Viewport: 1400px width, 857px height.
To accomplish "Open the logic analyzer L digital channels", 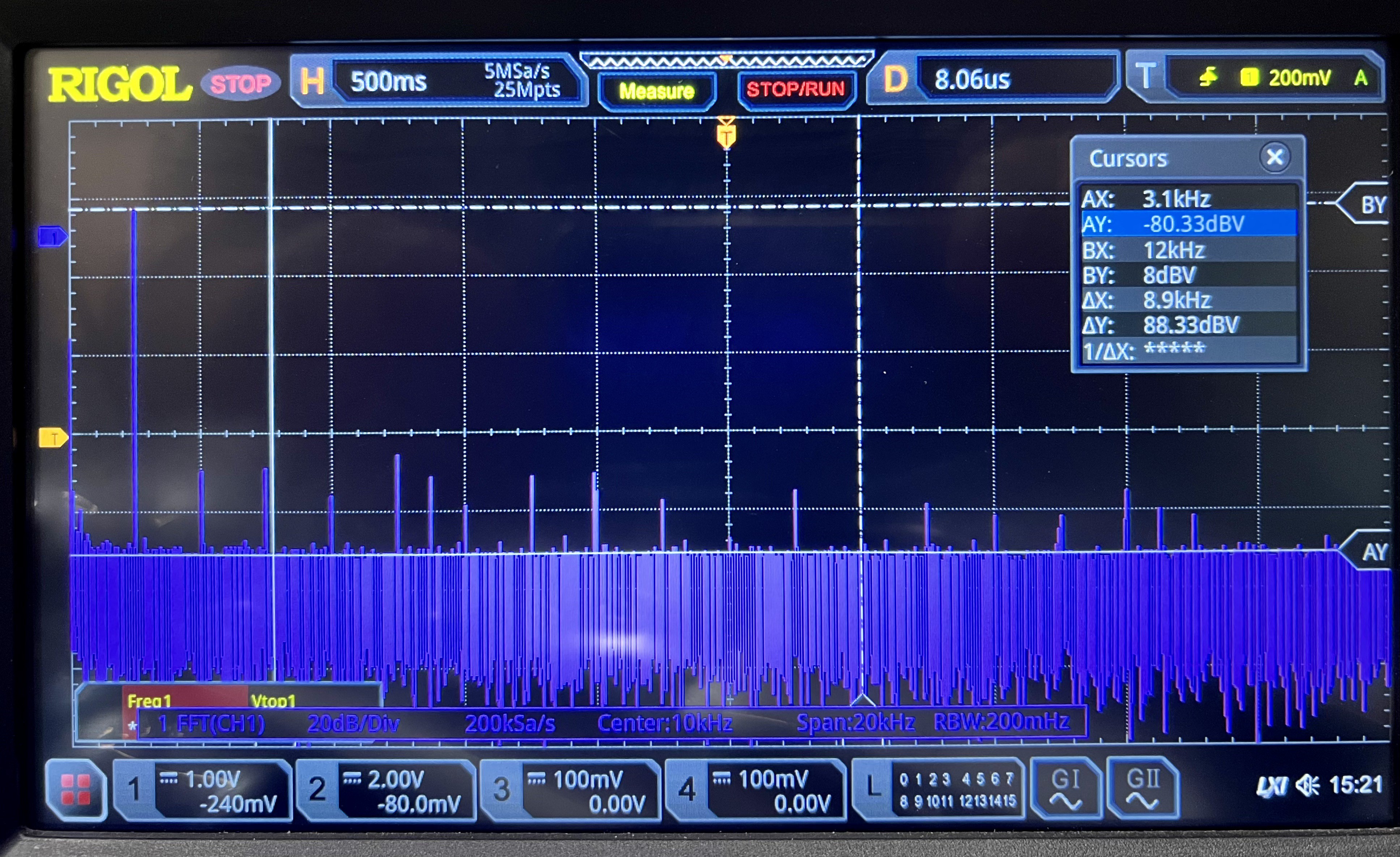I will (x=938, y=789).
